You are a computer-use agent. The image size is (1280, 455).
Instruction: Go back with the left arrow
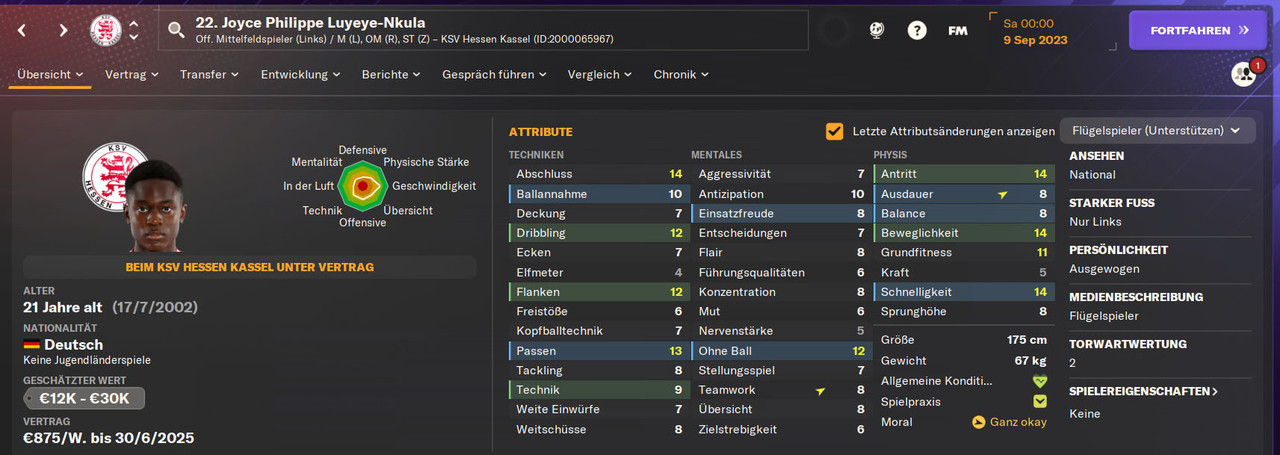(23, 30)
